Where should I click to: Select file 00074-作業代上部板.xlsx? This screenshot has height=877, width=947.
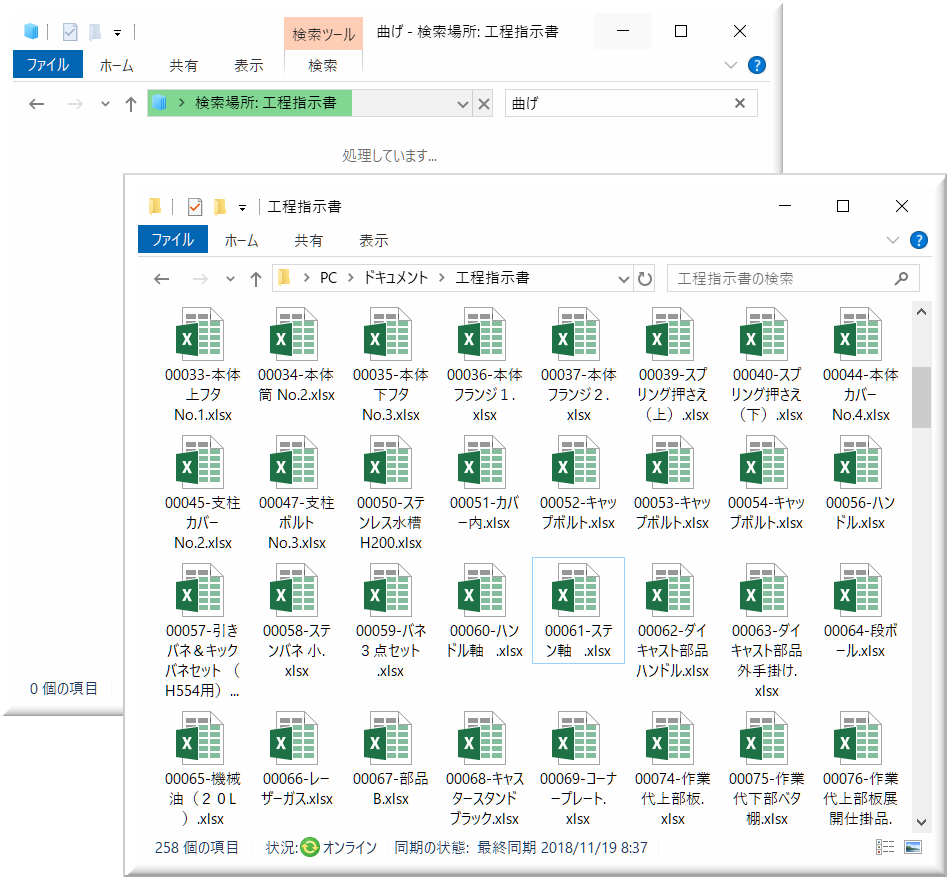tap(672, 769)
